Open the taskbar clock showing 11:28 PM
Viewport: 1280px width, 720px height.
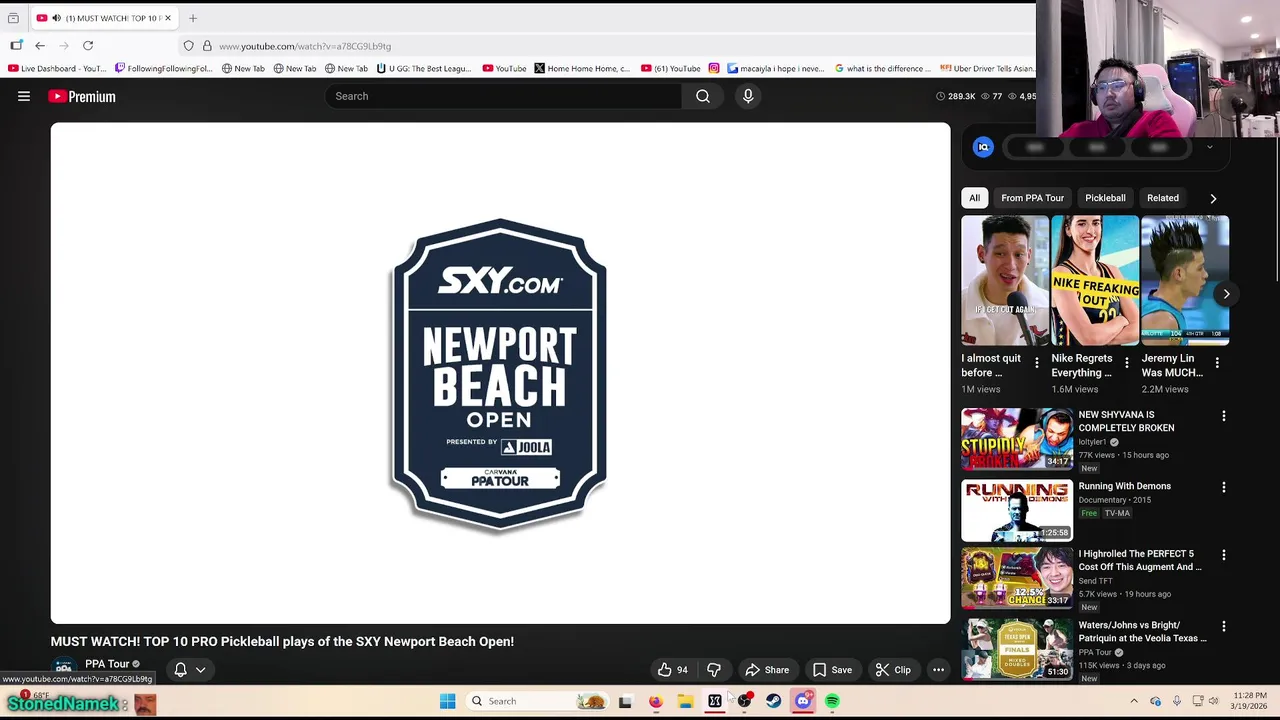click(x=1250, y=700)
